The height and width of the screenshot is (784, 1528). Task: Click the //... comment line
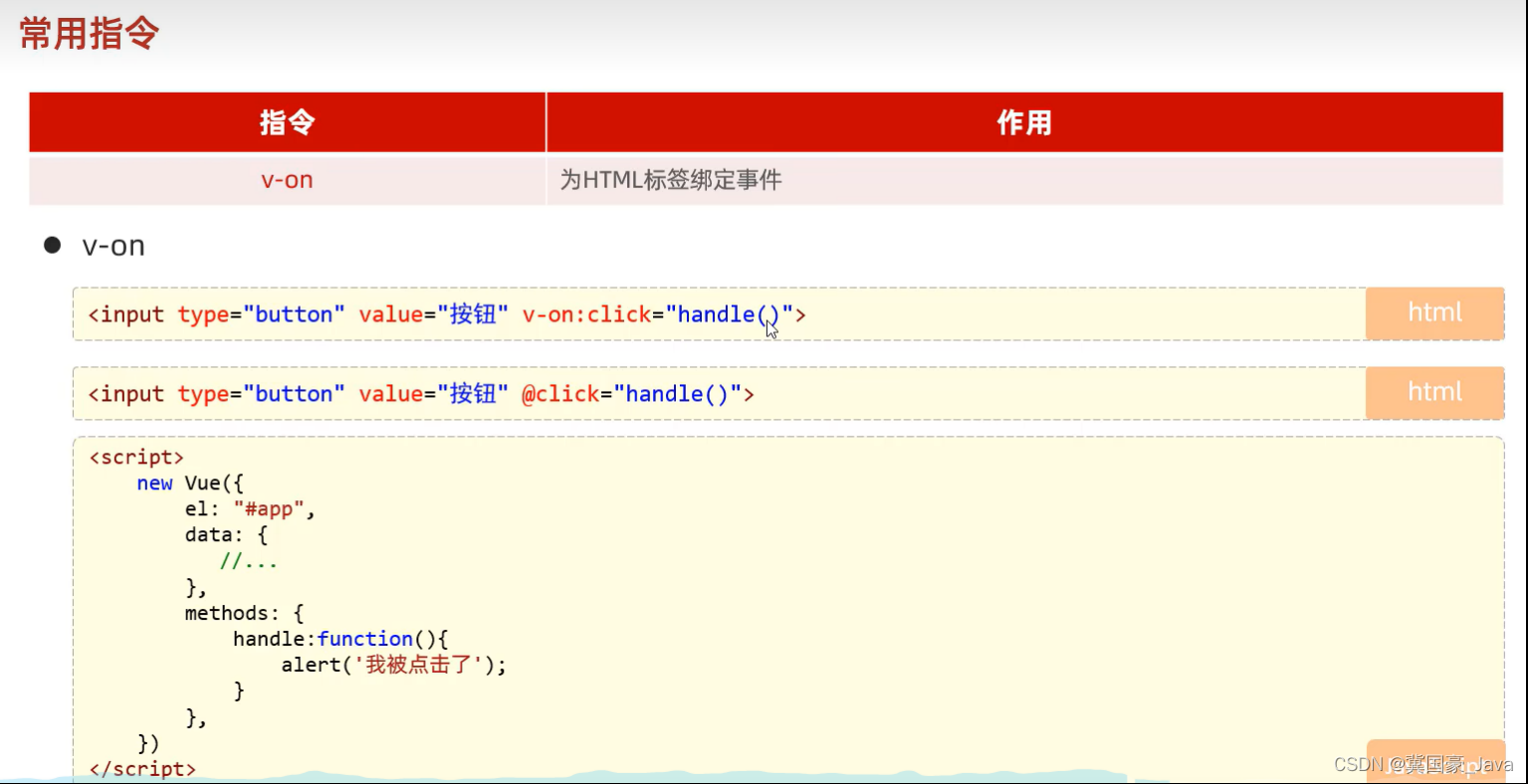tap(249, 561)
